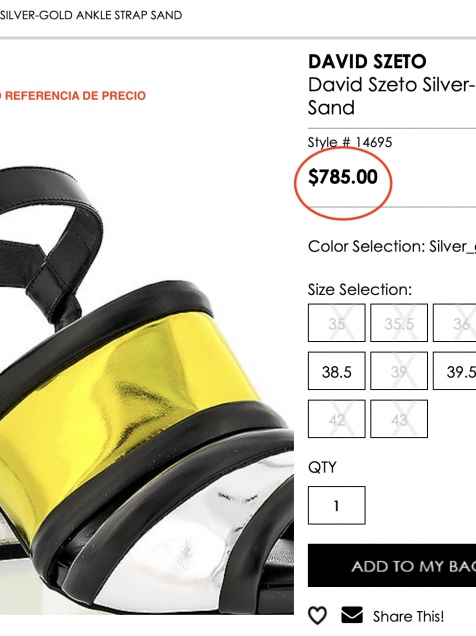Click Add To My Bag button

click(x=392, y=565)
